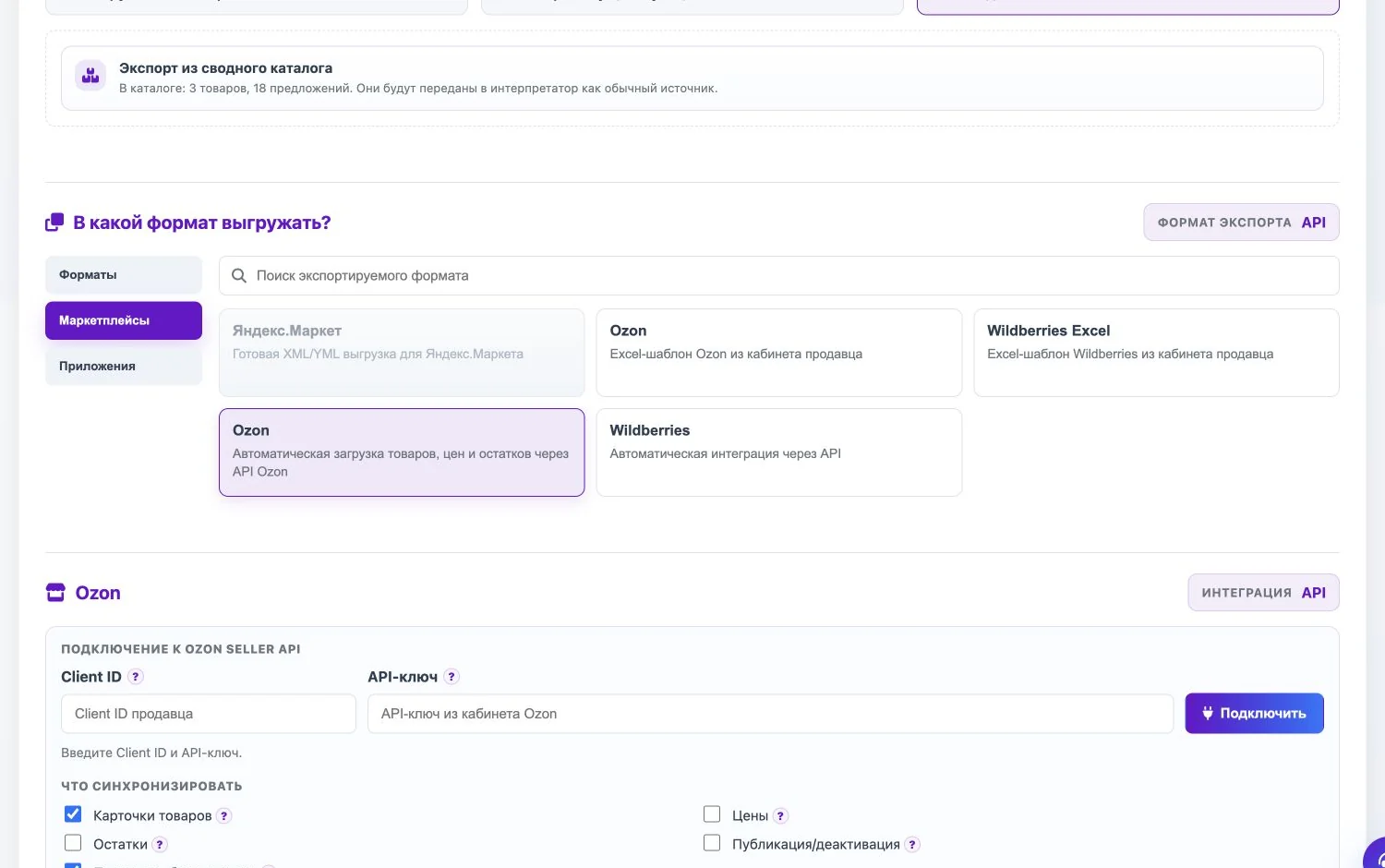Select the Wildberries API integration card
Viewport: 1385px width, 868px height.
[779, 452]
